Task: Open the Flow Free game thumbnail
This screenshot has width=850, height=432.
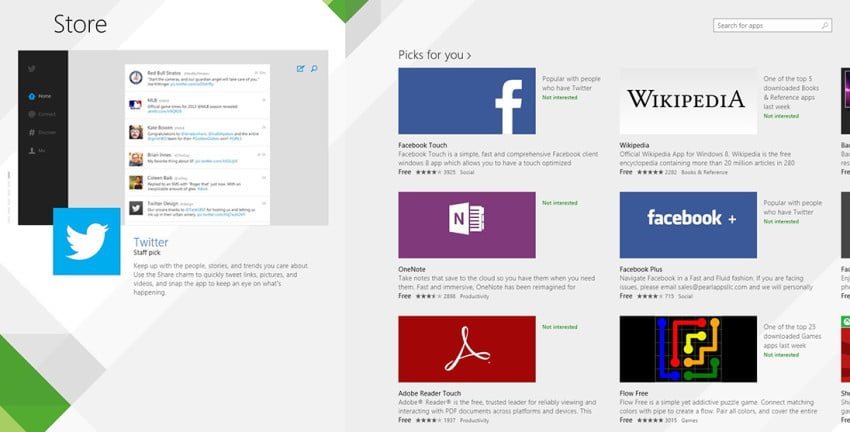Action: [x=688, y=349]
